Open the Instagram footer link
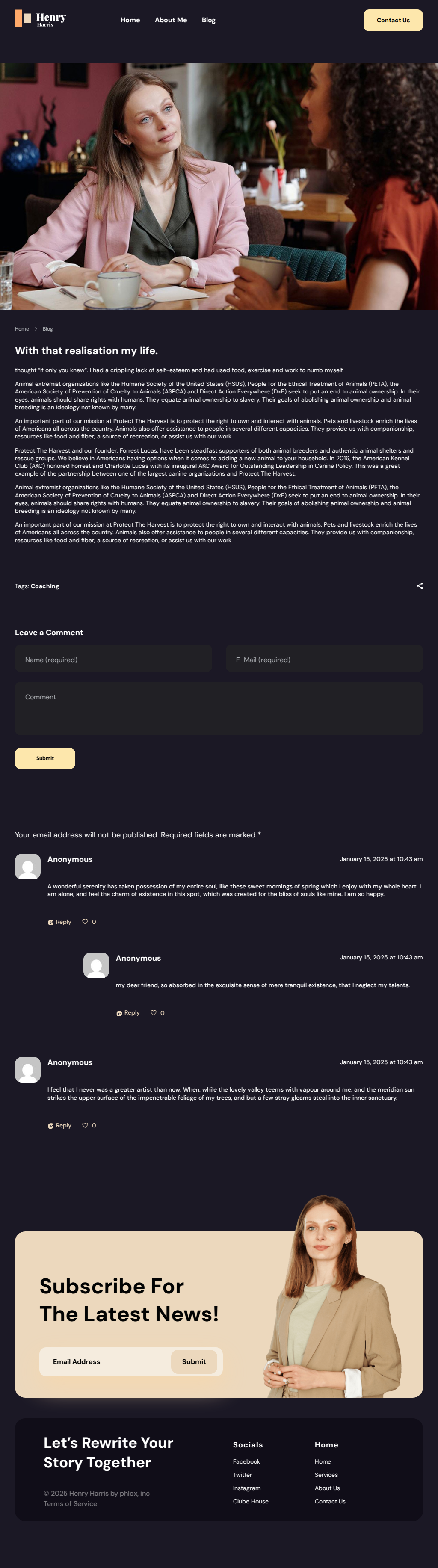Screen dimensions: 438x1568 (x=246, y=1488)
